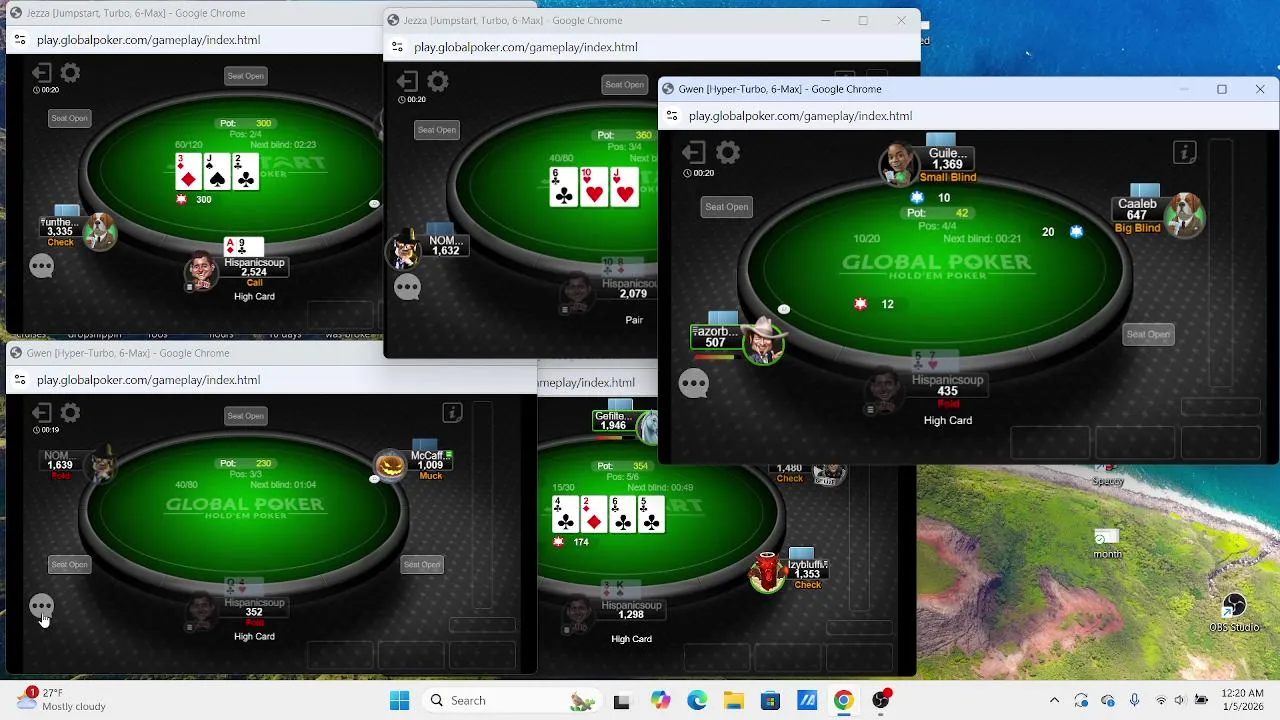Take left Seat Open in pot 42 window
Viewport: 1280px width, 720px height.
click(x=727, y=207)
